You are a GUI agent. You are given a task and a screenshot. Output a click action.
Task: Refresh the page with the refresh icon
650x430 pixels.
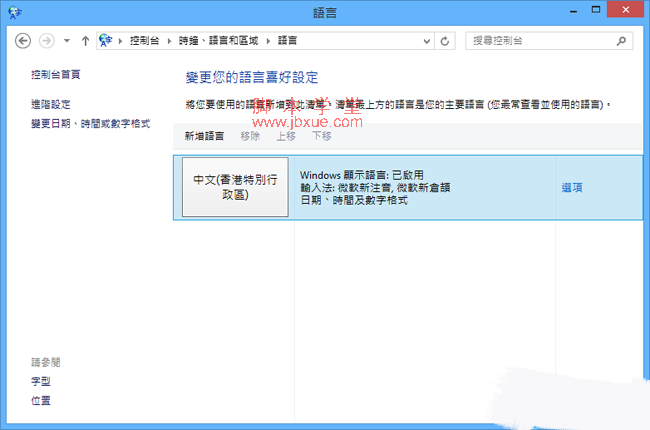pos(445,41)
